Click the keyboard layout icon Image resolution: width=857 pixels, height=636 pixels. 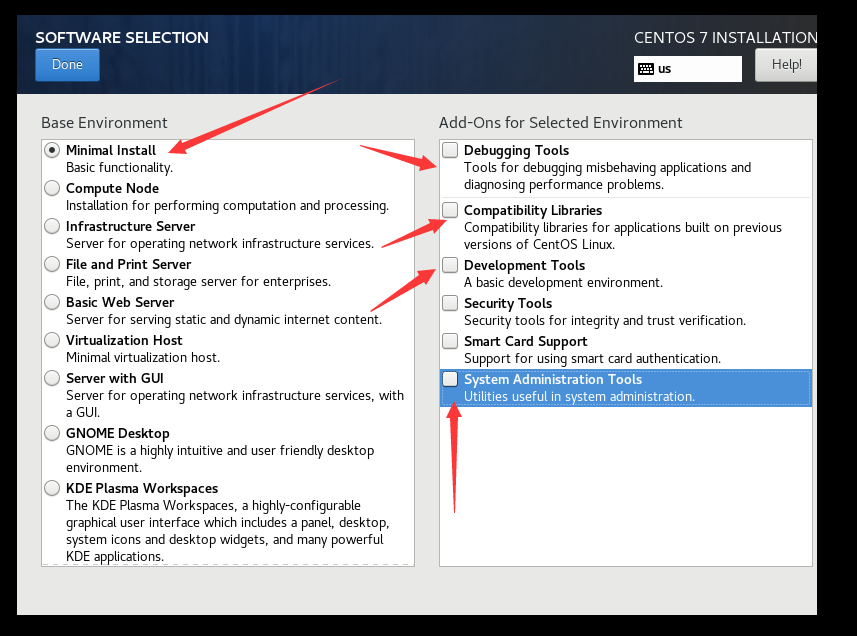[645, 69]
